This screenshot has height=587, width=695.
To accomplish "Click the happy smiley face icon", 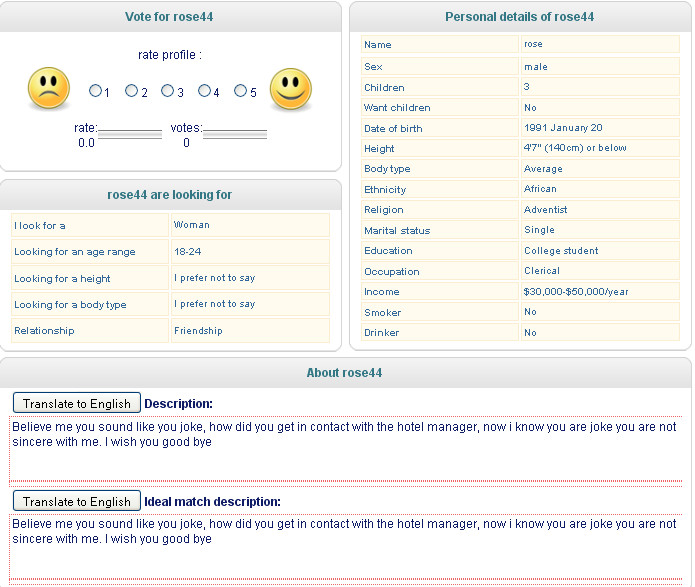I will [x=291, y=89].
